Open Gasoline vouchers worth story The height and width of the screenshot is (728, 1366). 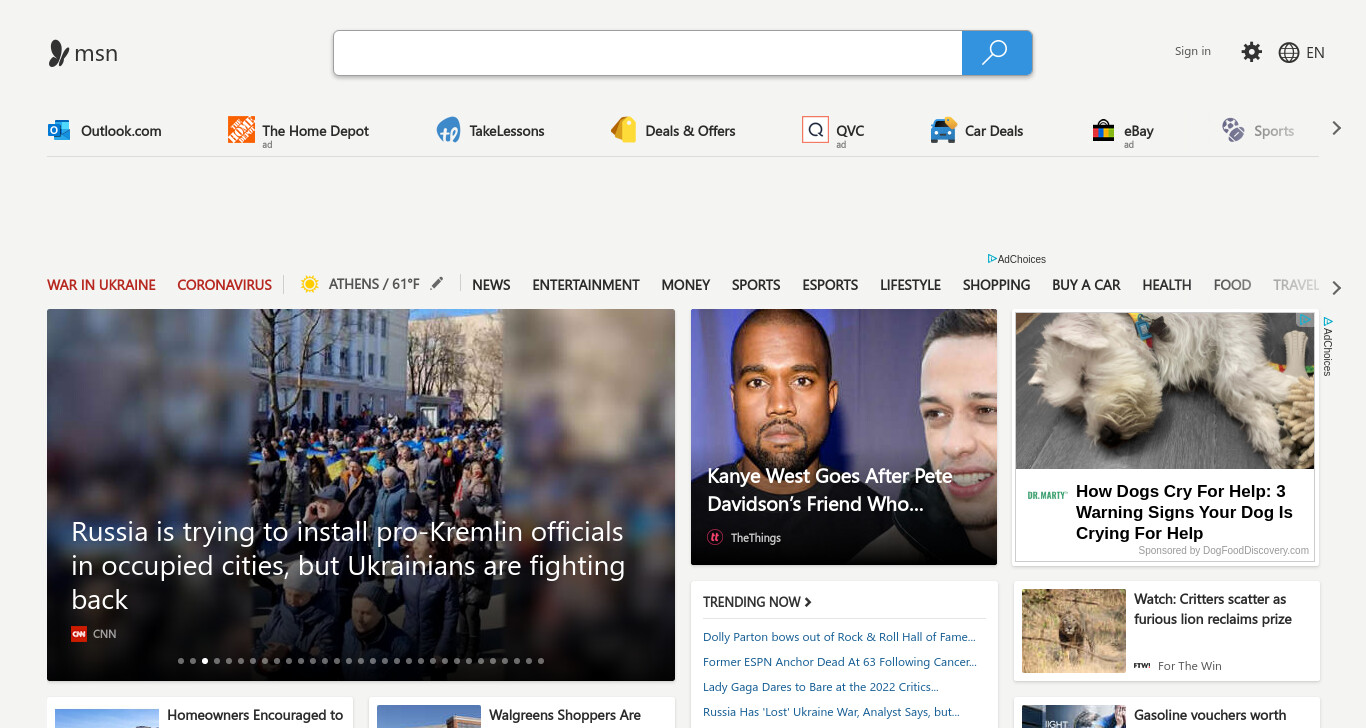click(1210, 715)
